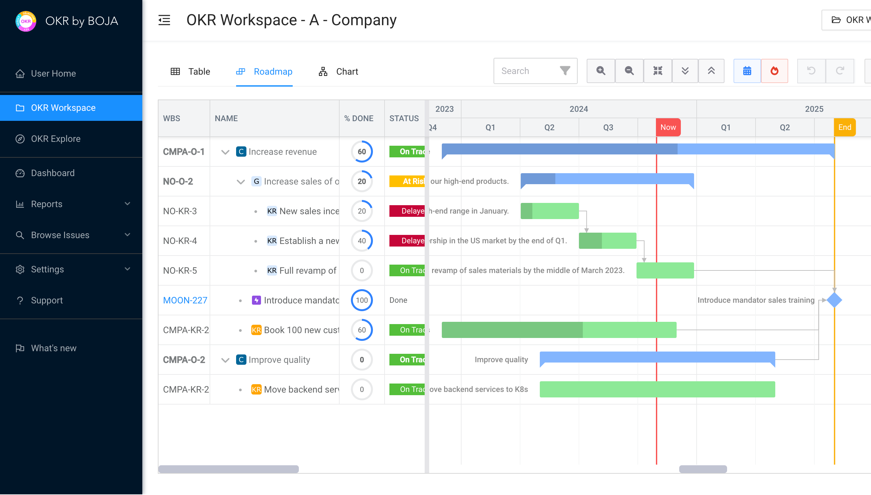Toggle the blue calendar view button
This screenshot has height=495, width=871.
(x=747, y=71)
